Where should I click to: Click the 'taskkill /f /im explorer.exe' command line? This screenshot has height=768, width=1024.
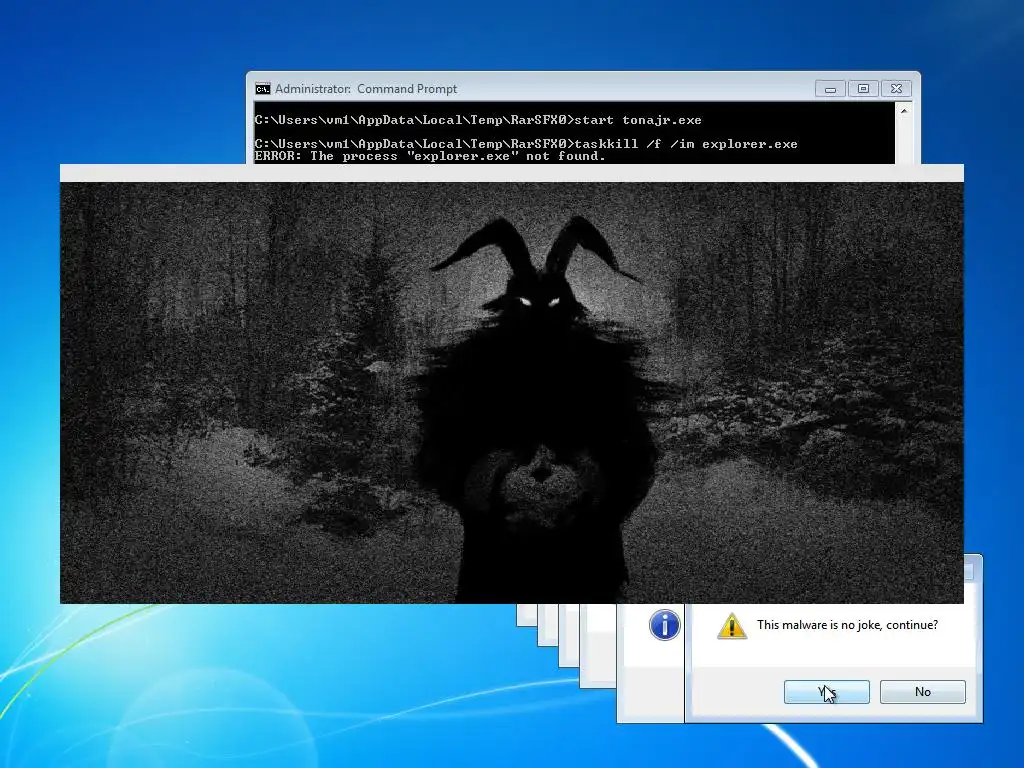coord(526,144)
